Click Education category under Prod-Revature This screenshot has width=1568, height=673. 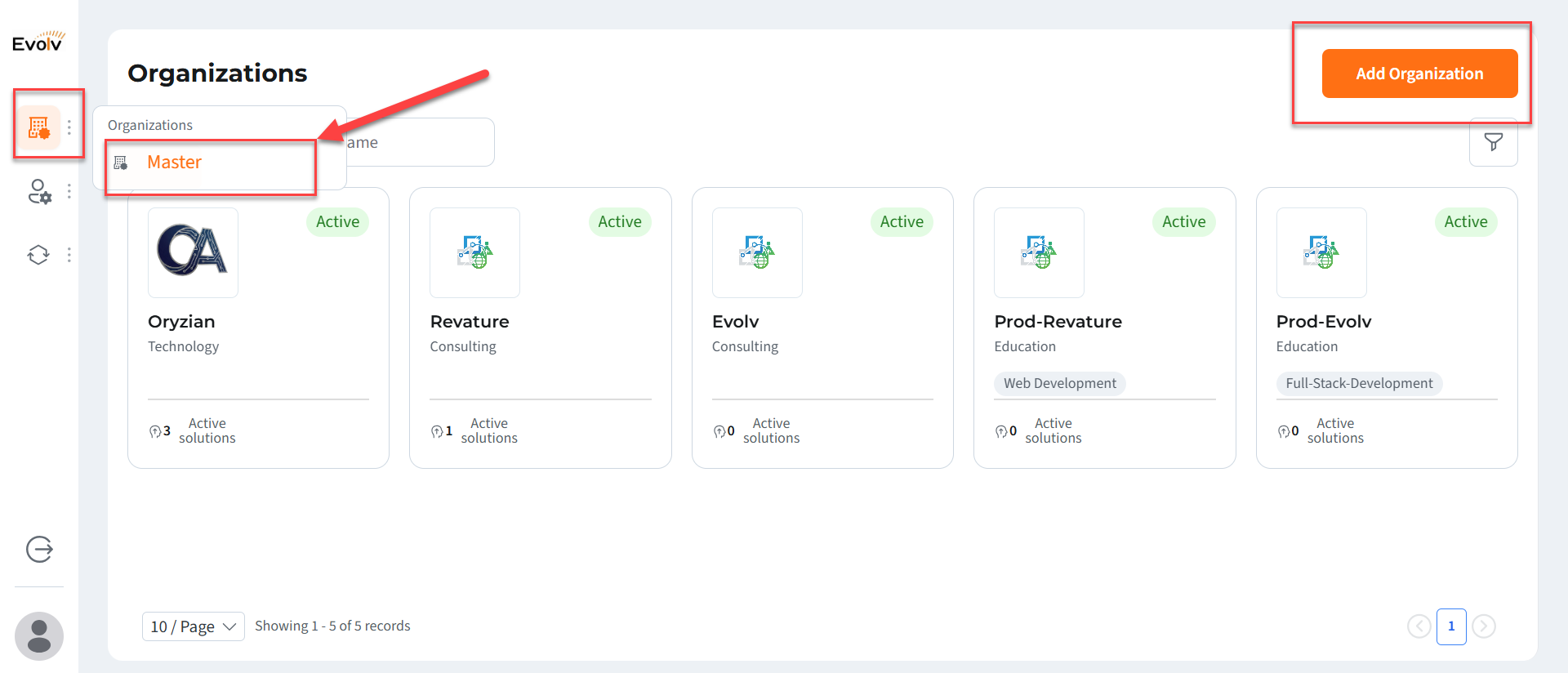click(x=1025, y=346)
